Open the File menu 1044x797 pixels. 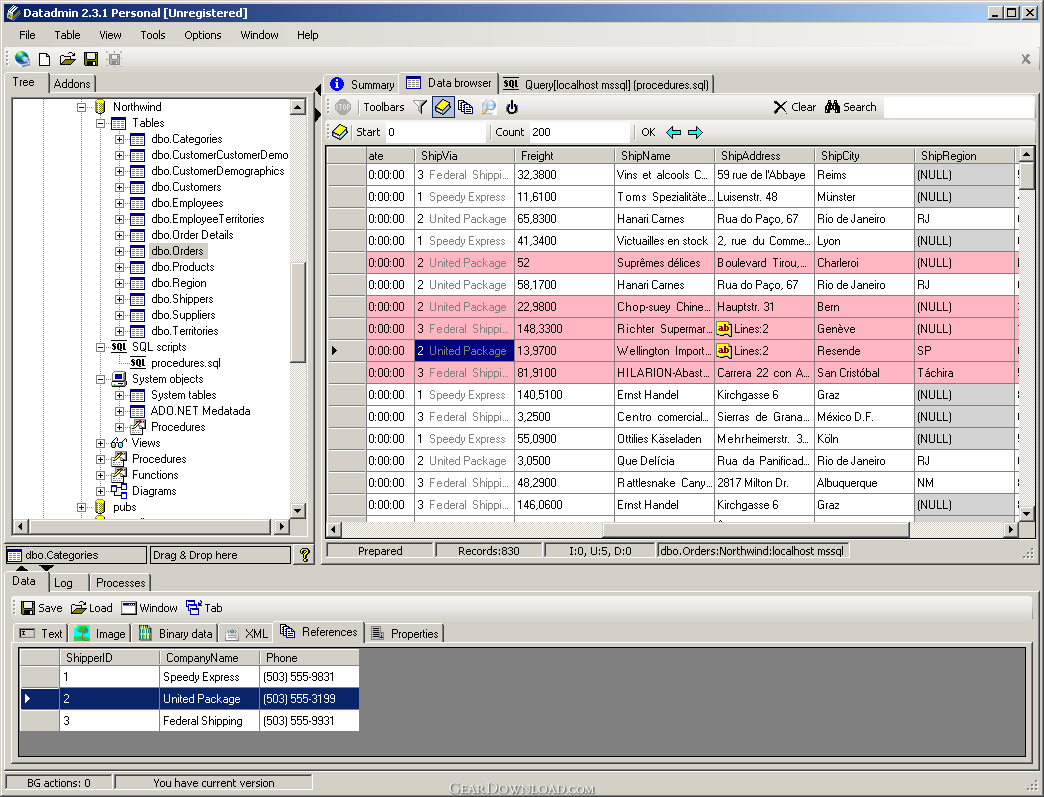pos(27,35)
